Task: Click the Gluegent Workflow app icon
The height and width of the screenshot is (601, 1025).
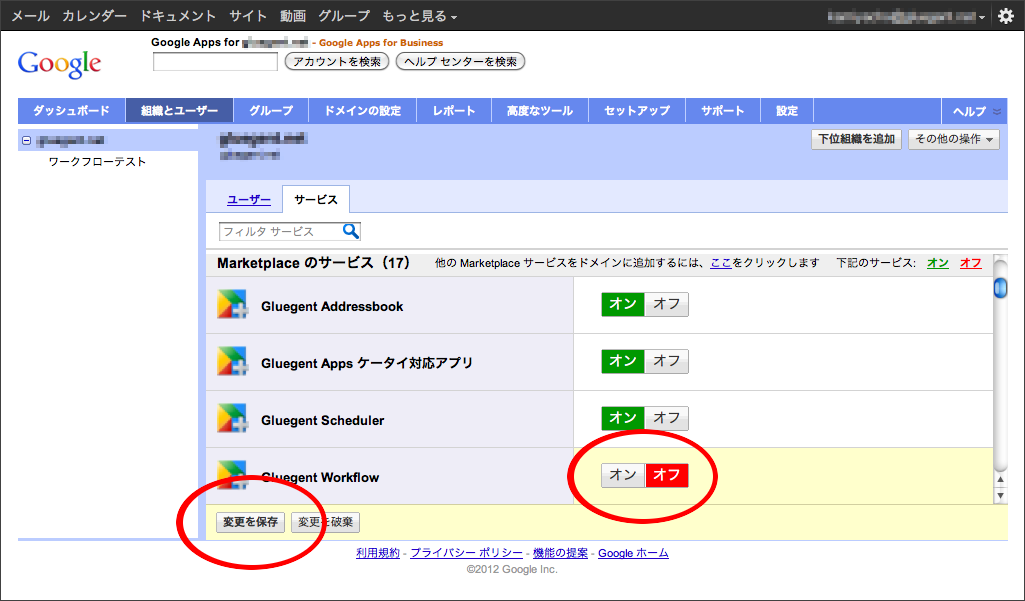Action: tap(232, 475)
